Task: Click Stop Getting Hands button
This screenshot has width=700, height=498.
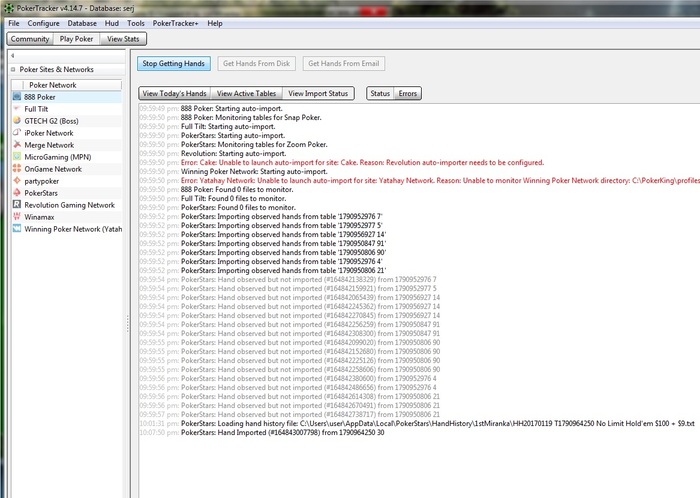Action: coord(174,63)
